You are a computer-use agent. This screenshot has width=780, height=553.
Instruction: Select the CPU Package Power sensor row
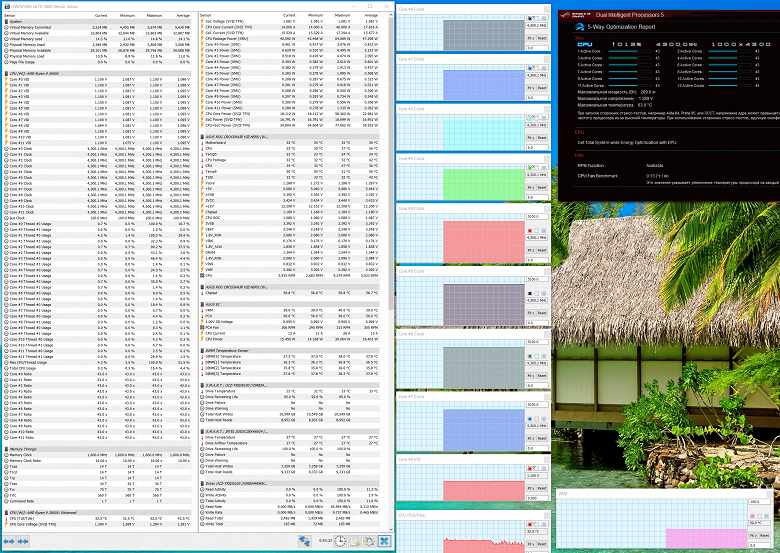click(x=290, y=38)
